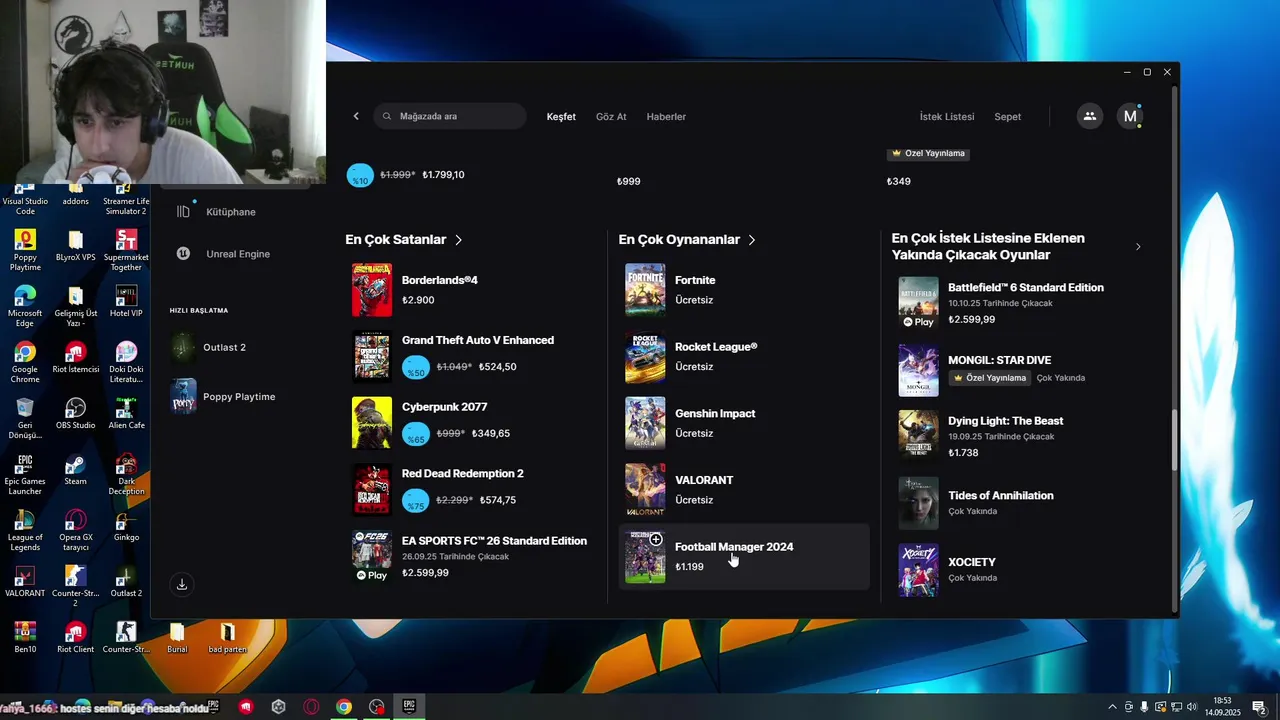Open the downloads icon in the sidebar
1280x720 pixels.
[182, 584]
